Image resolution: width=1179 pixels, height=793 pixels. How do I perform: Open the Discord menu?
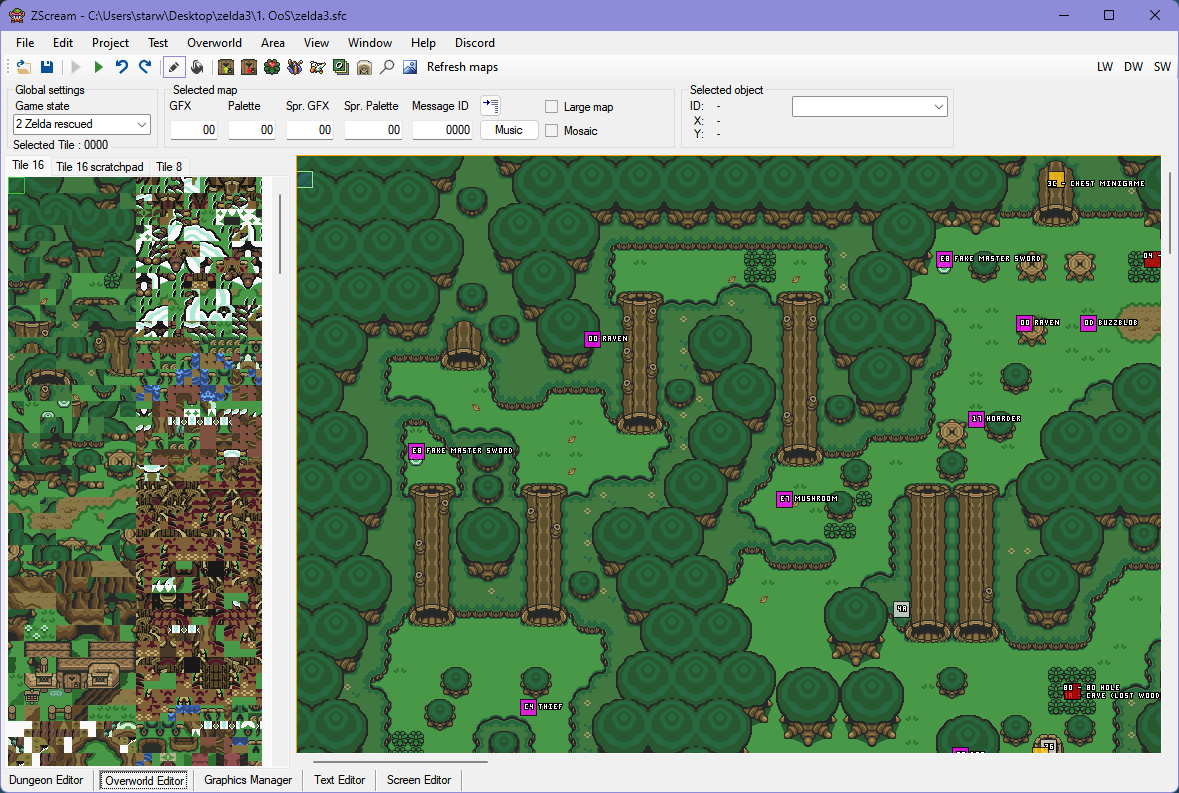pyautogui.click(x=475, y=43)
